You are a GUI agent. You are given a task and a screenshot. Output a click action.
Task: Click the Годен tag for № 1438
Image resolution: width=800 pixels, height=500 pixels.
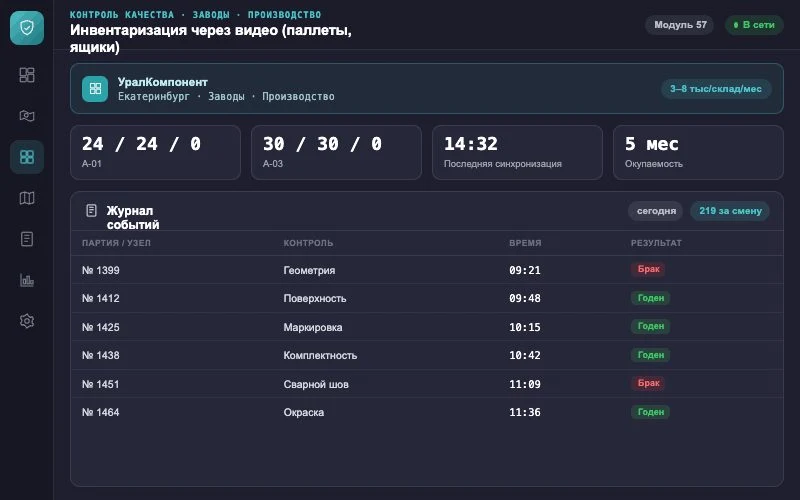(651, 355)
